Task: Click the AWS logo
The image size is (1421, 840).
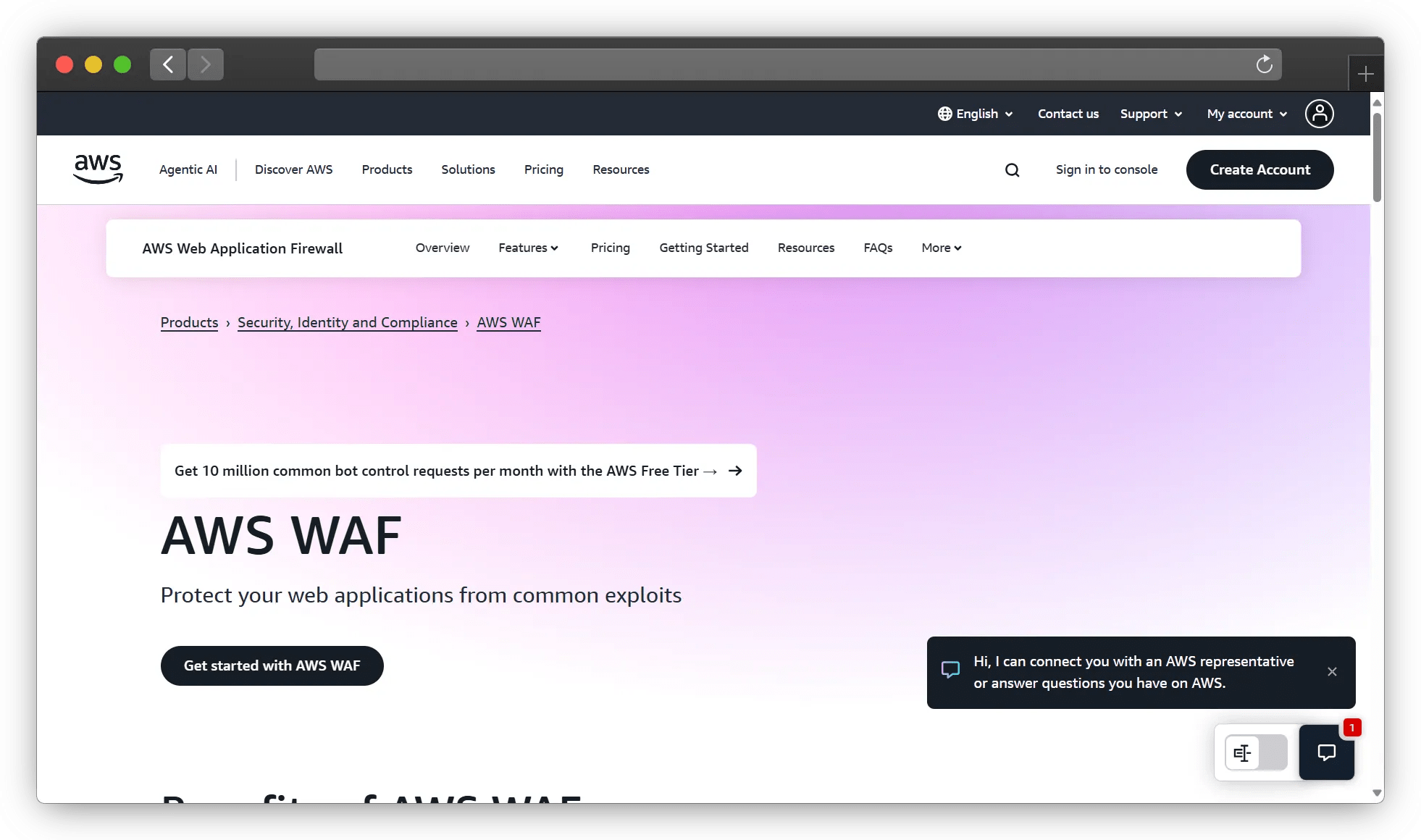Action: [98, 169]
